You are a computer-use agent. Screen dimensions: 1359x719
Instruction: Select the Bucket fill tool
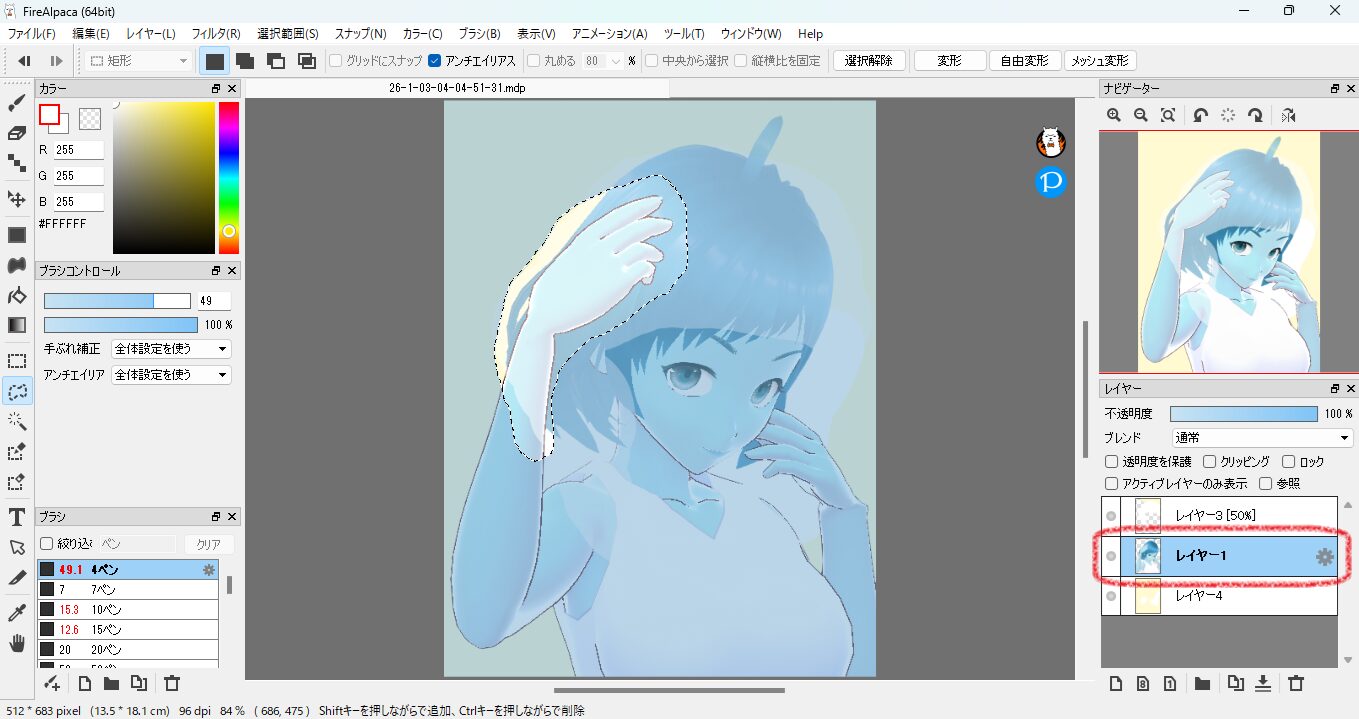17,296
